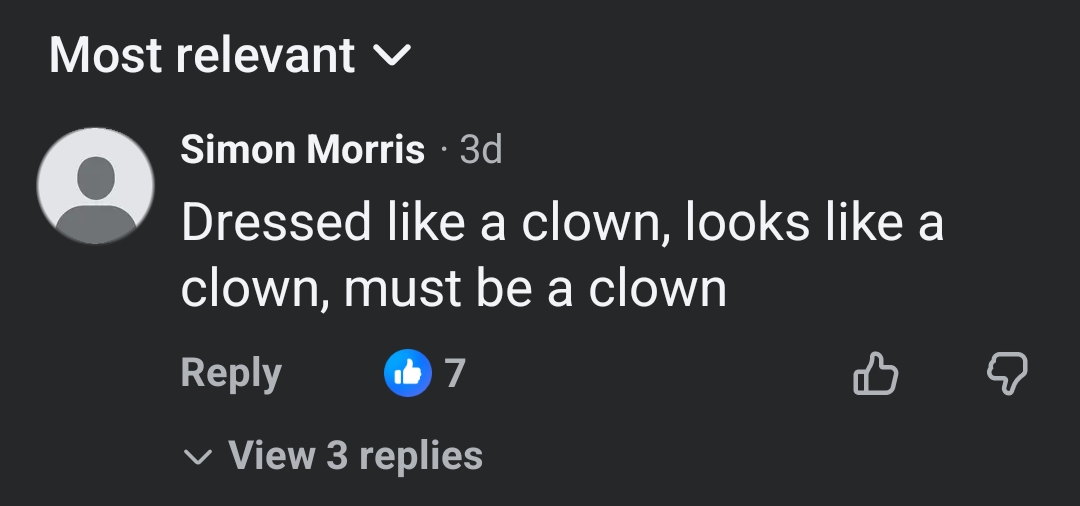Click the arrow beside View 3 replies
Viewport: 1080px width, 506px height.
198,457
